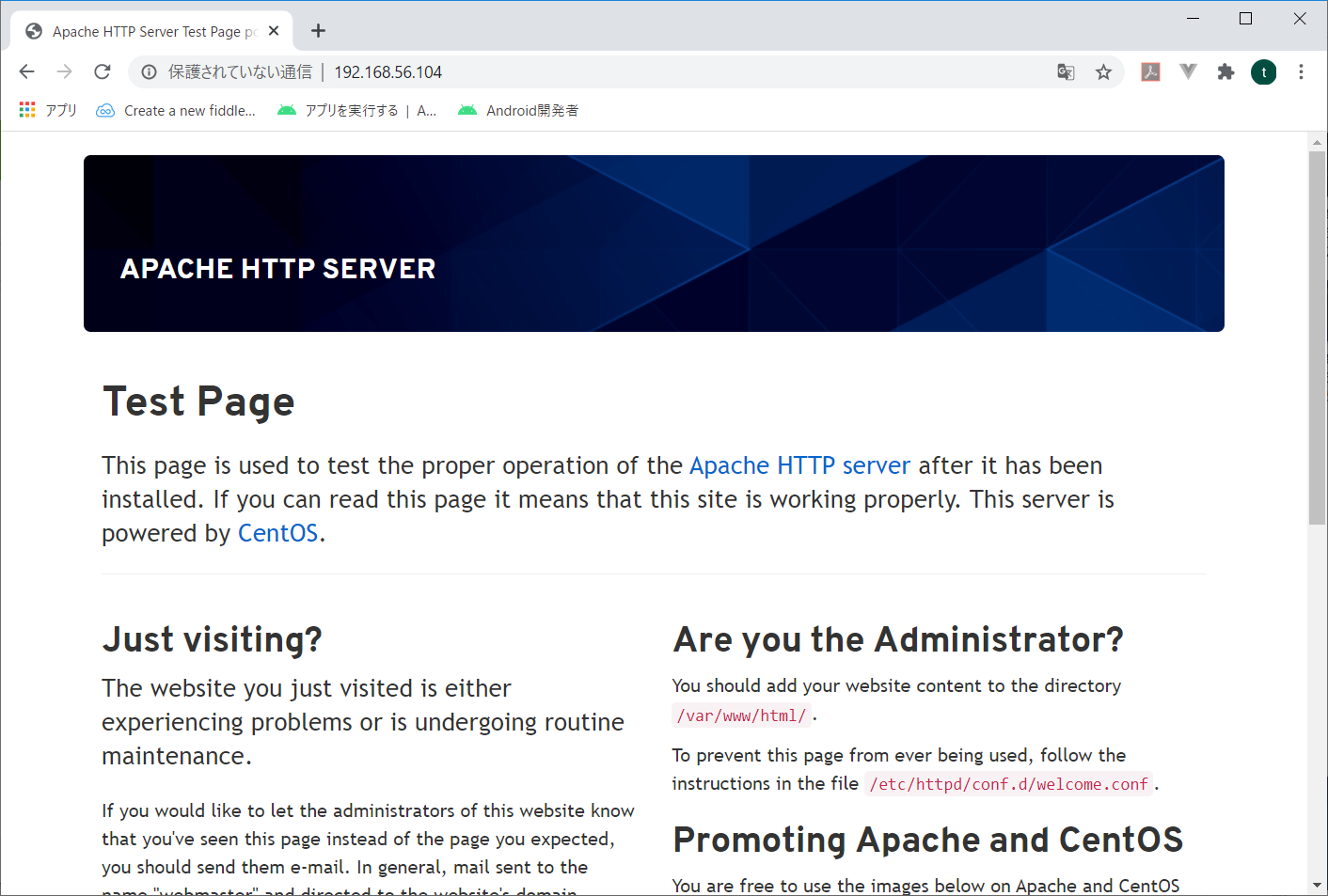Open 'アプリを実行する | A...' bookmark
This screenshot has height=896, width=1328.
357,110
